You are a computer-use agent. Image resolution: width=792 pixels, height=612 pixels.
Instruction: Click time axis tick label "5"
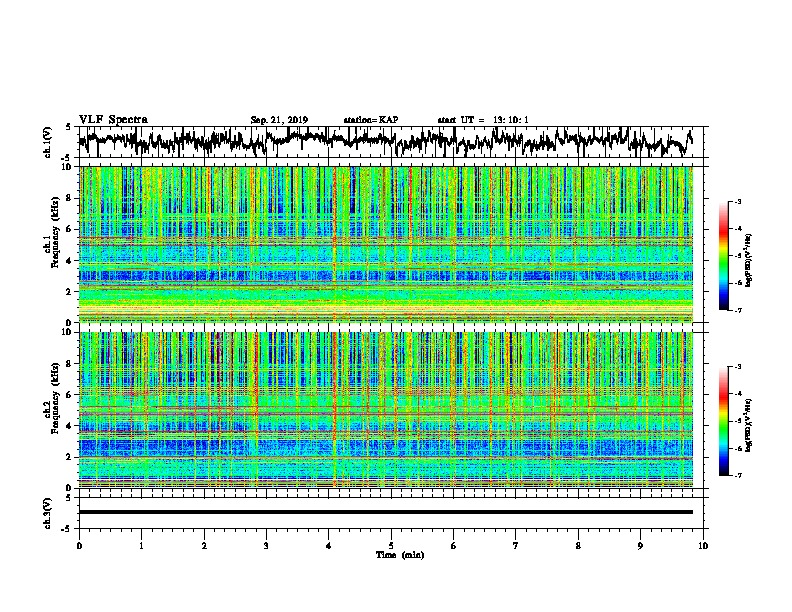(391, 546)
